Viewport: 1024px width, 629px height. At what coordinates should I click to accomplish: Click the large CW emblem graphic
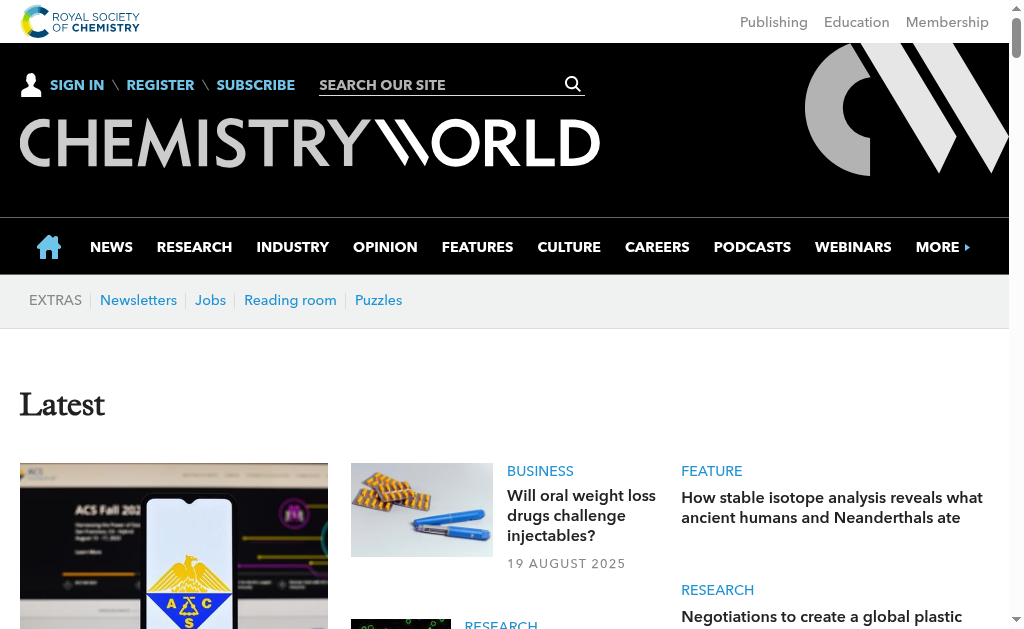906,109
